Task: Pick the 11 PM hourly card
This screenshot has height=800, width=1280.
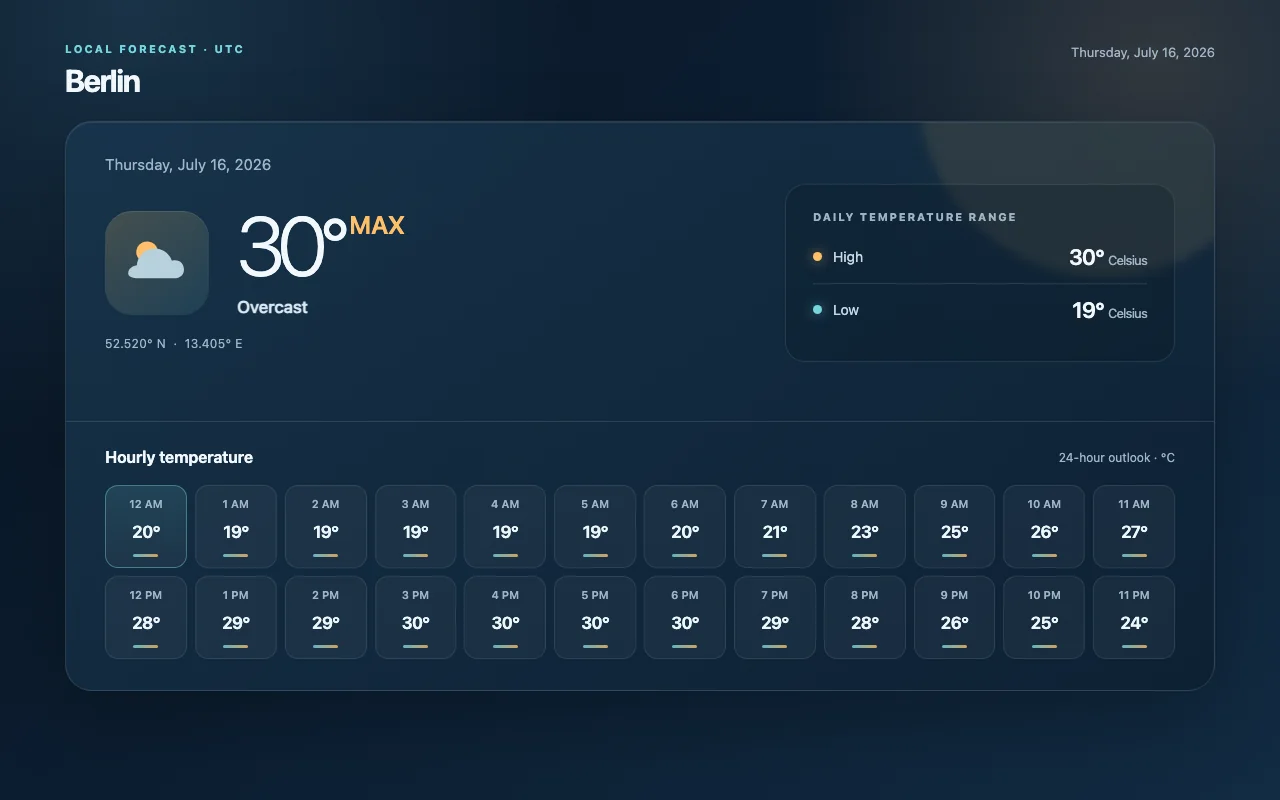Action: (x=1134, y=617)
